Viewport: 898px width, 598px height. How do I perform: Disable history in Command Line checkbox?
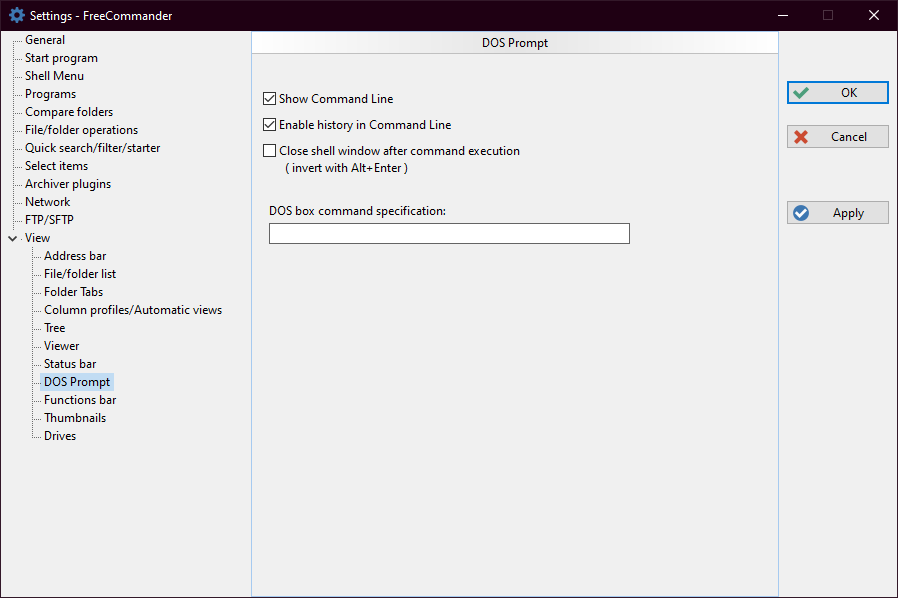[269, 125]
